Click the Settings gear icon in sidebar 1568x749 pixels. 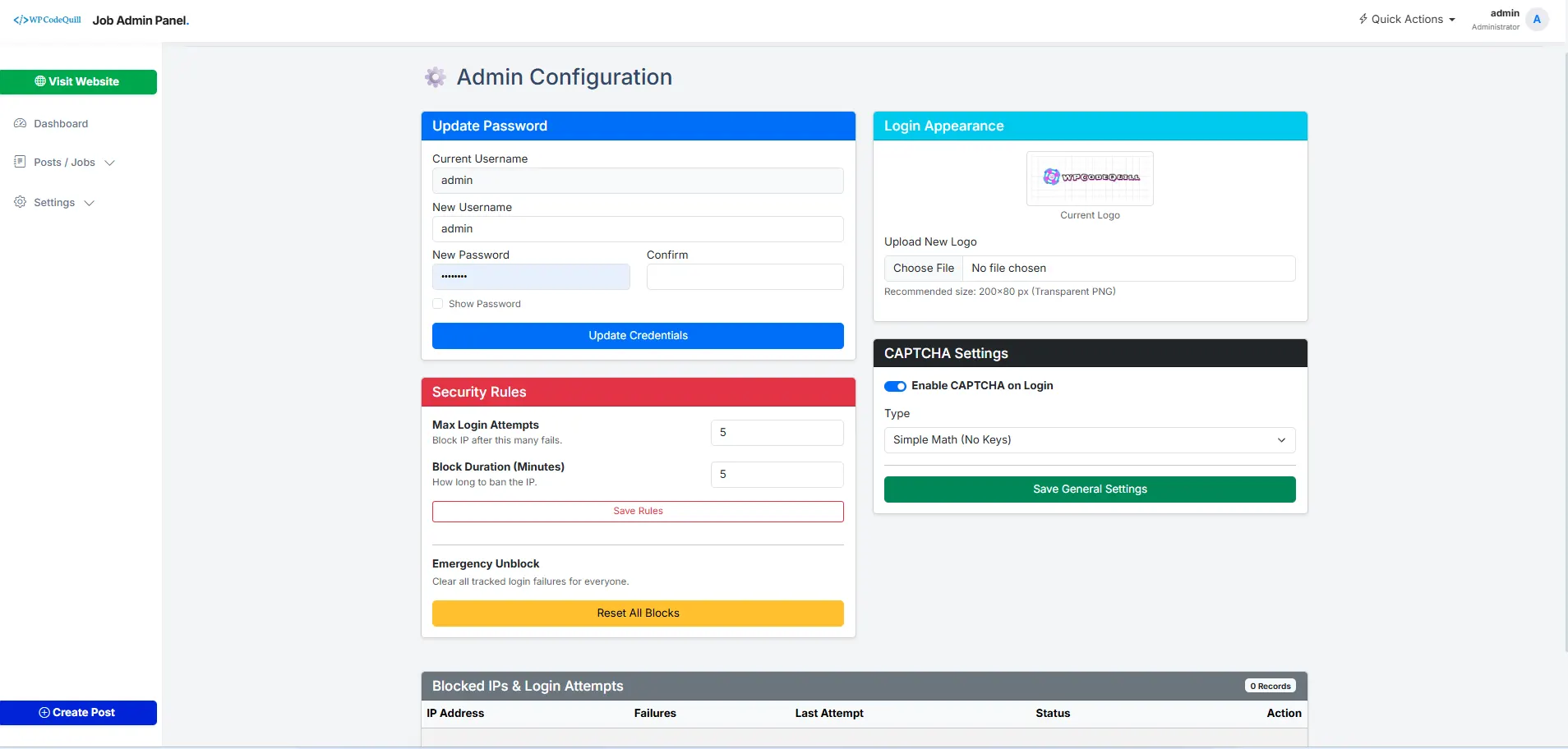pos(21,202)
